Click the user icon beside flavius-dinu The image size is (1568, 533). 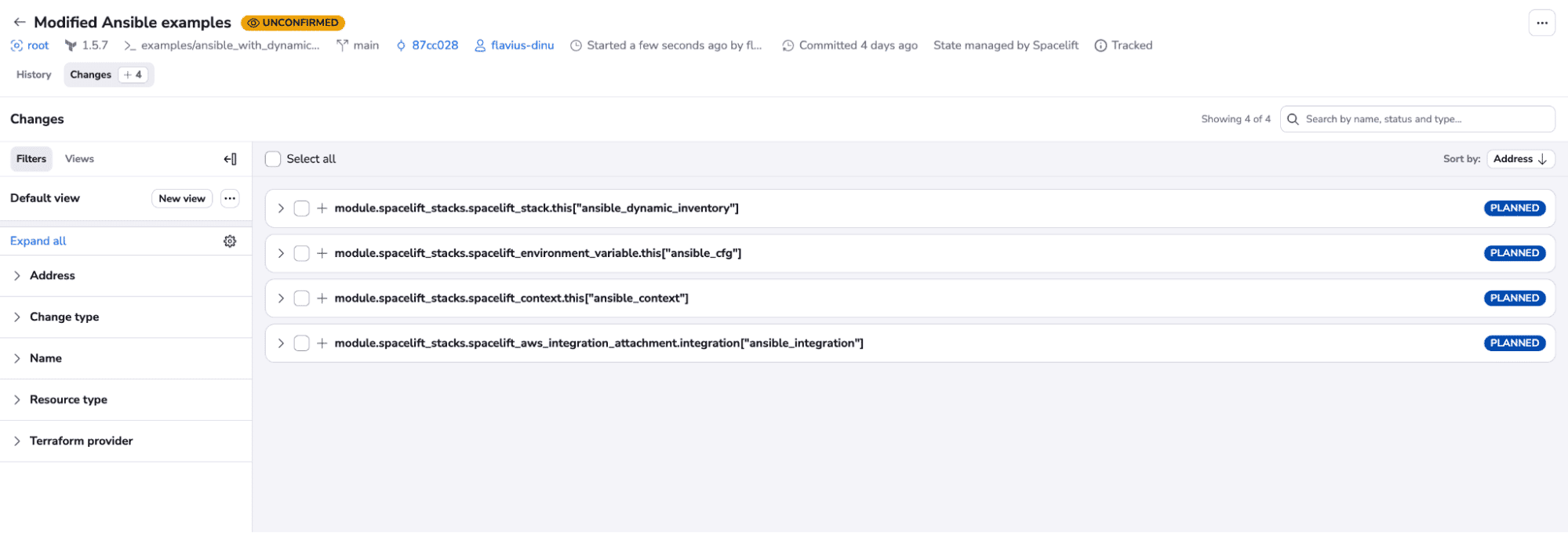(480, 45)
